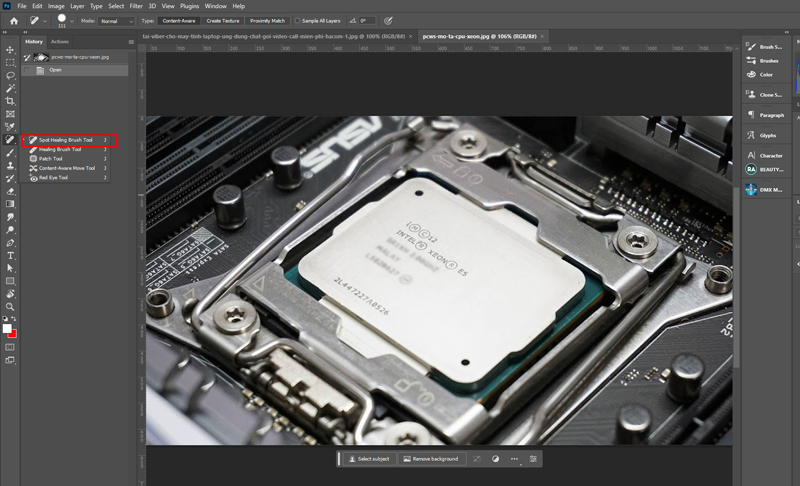
Task: Choose Content-Aware Move Tool from the flyout
Action: [68, 168]
